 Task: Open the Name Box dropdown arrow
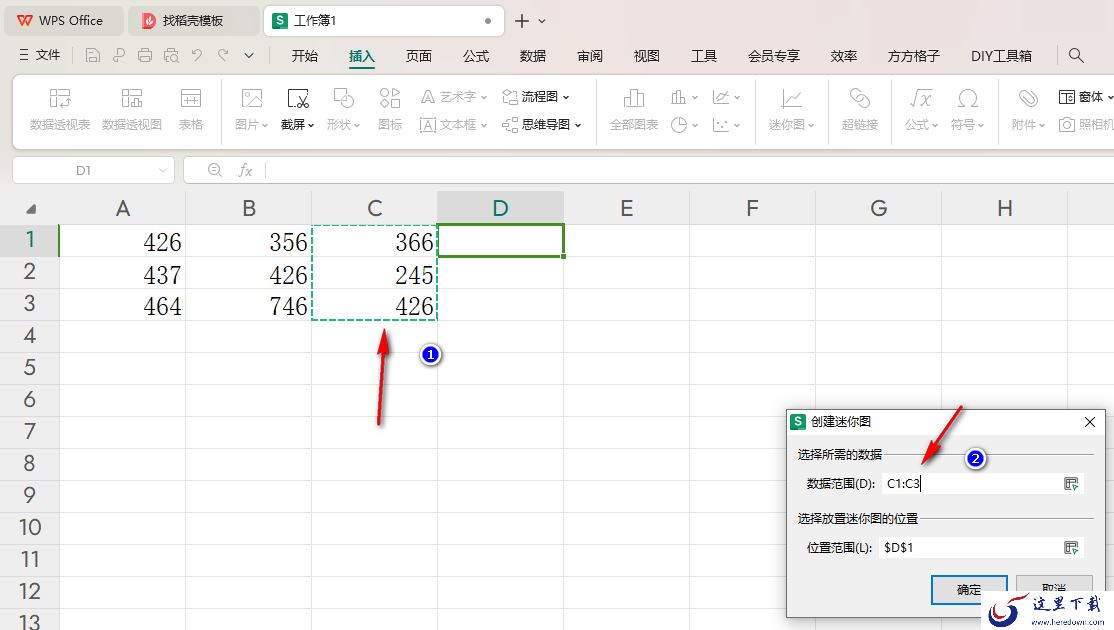click(163, 170)
